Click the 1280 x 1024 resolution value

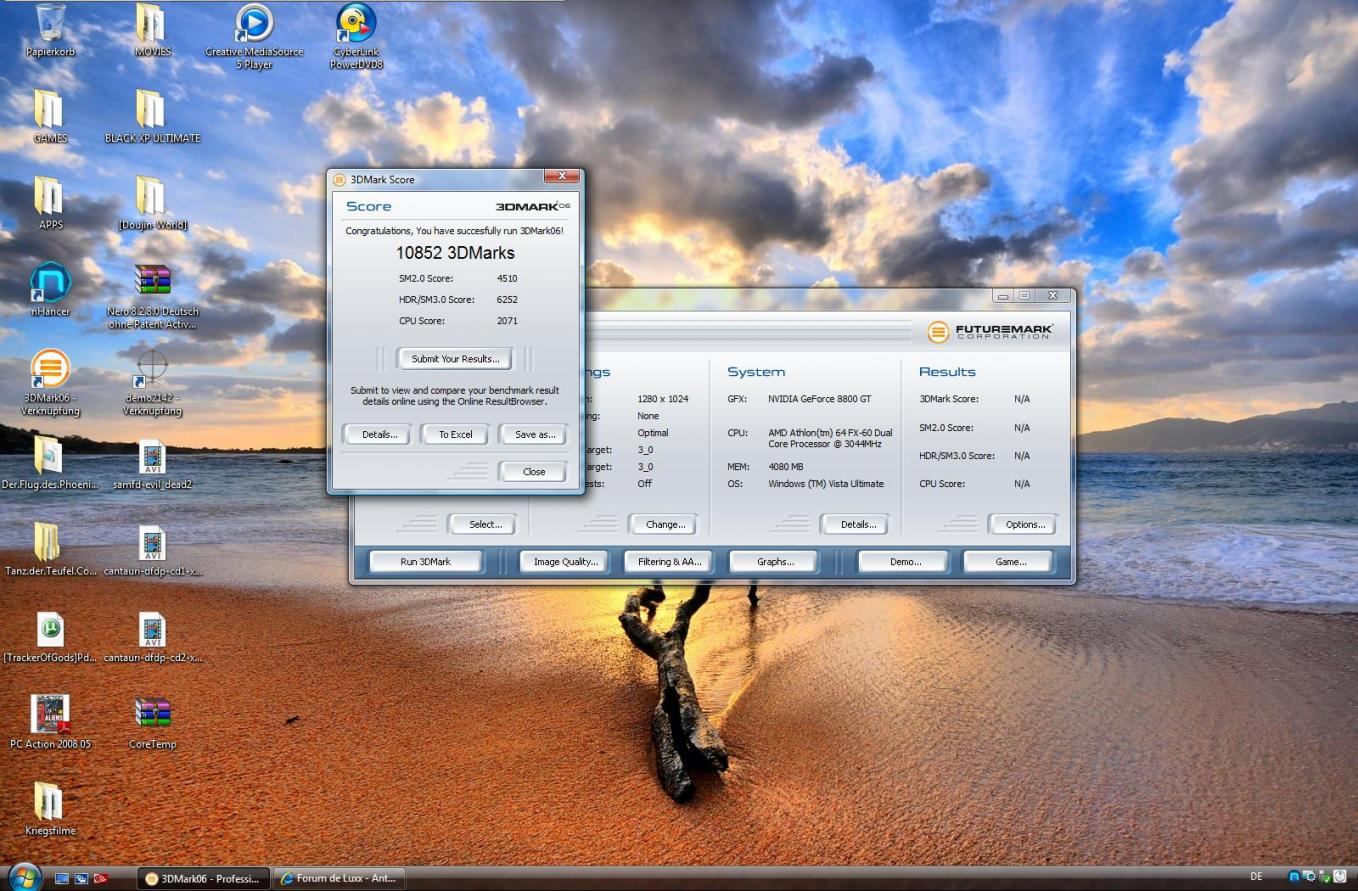point(662,399)
